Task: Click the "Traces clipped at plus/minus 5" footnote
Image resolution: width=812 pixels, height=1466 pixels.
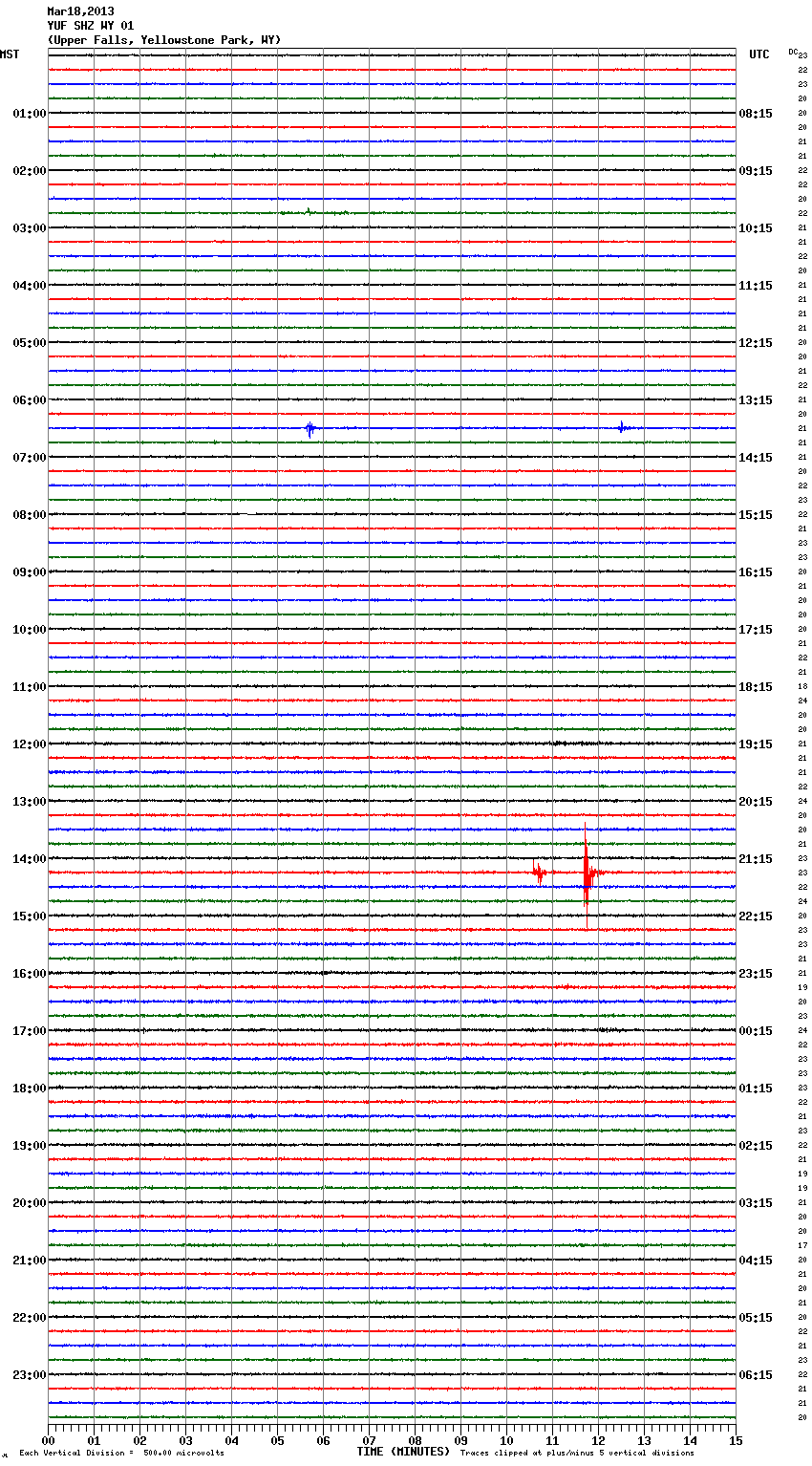Action: pyautogui.click(x=577, y=1454)
